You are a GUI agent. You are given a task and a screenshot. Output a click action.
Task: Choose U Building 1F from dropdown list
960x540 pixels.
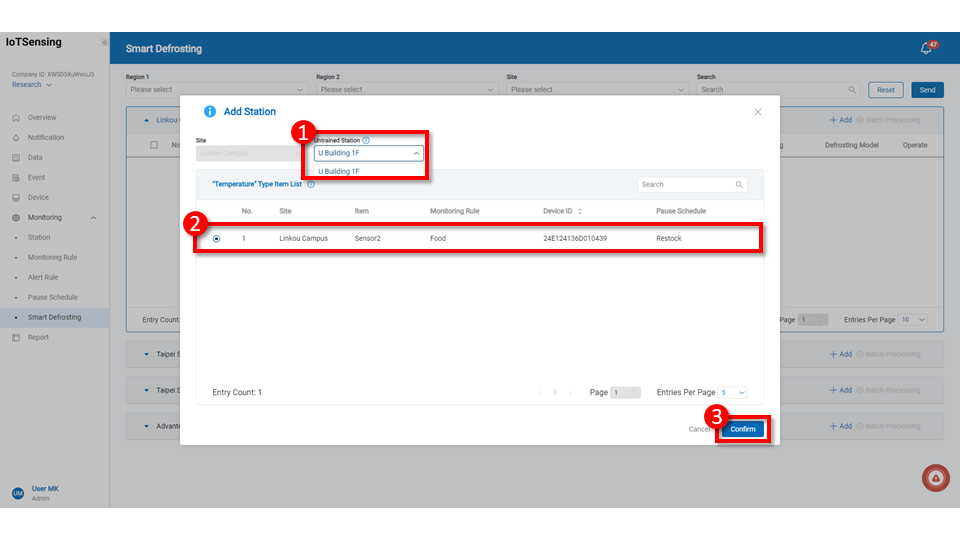(x=339, y=172)
